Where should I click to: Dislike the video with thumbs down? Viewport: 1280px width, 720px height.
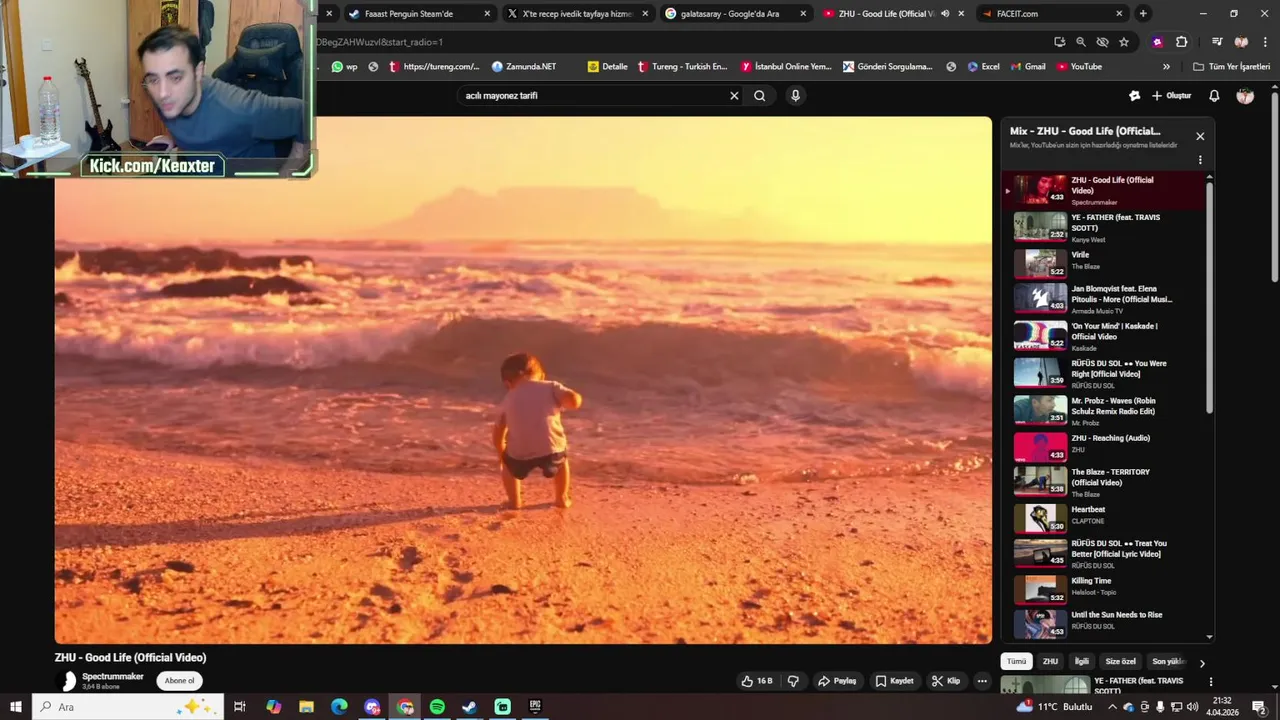pos(793,681)
